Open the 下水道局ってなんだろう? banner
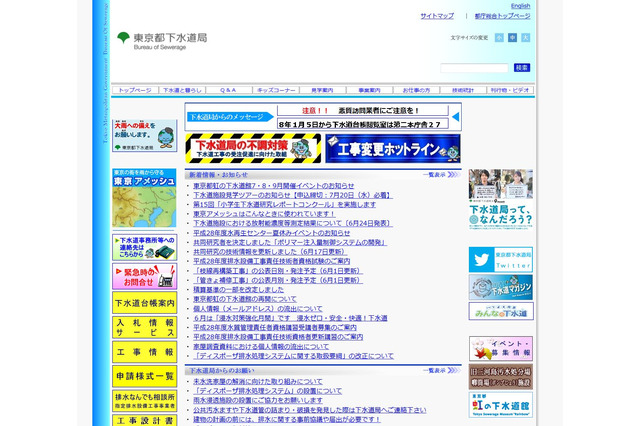 500,199
